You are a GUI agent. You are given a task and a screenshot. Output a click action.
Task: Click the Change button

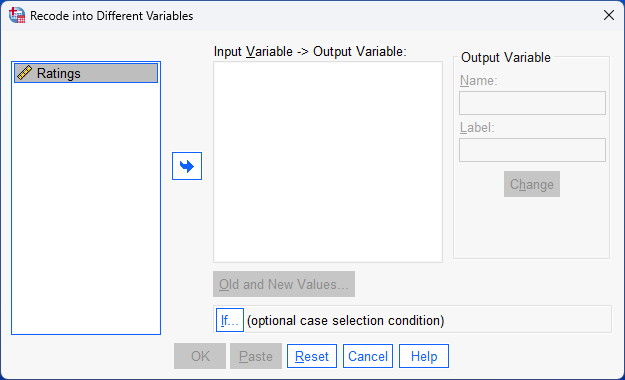click(532, 184)
